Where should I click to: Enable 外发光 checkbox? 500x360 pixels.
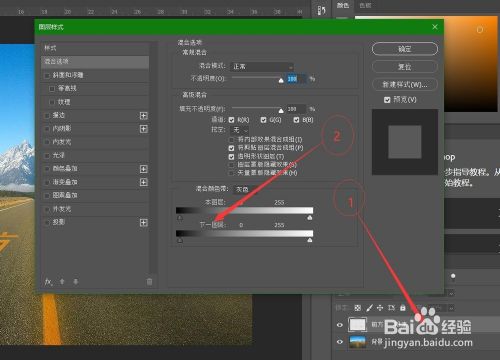[47, 209]
